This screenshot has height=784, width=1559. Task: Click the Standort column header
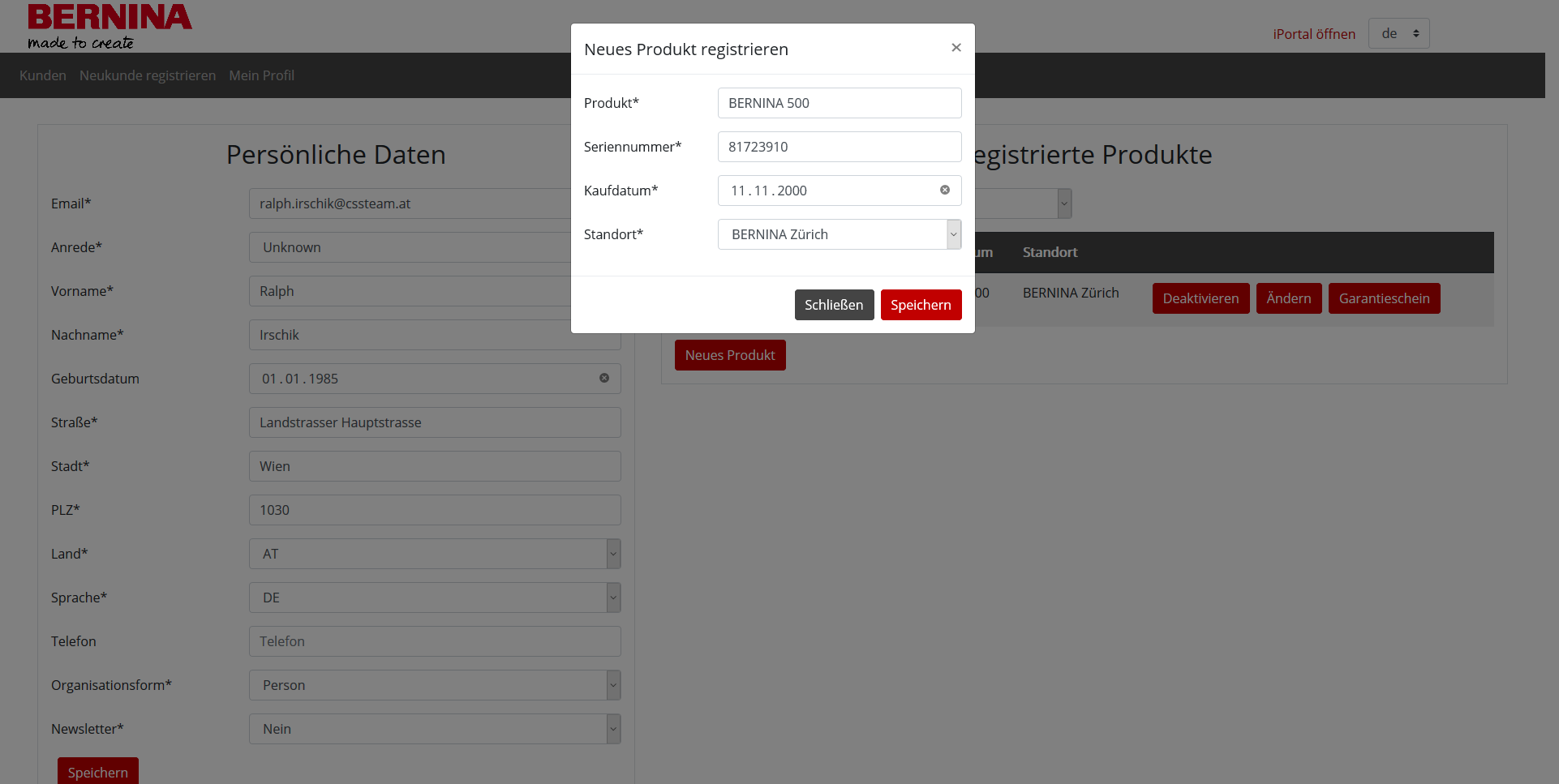(1050, 252)
